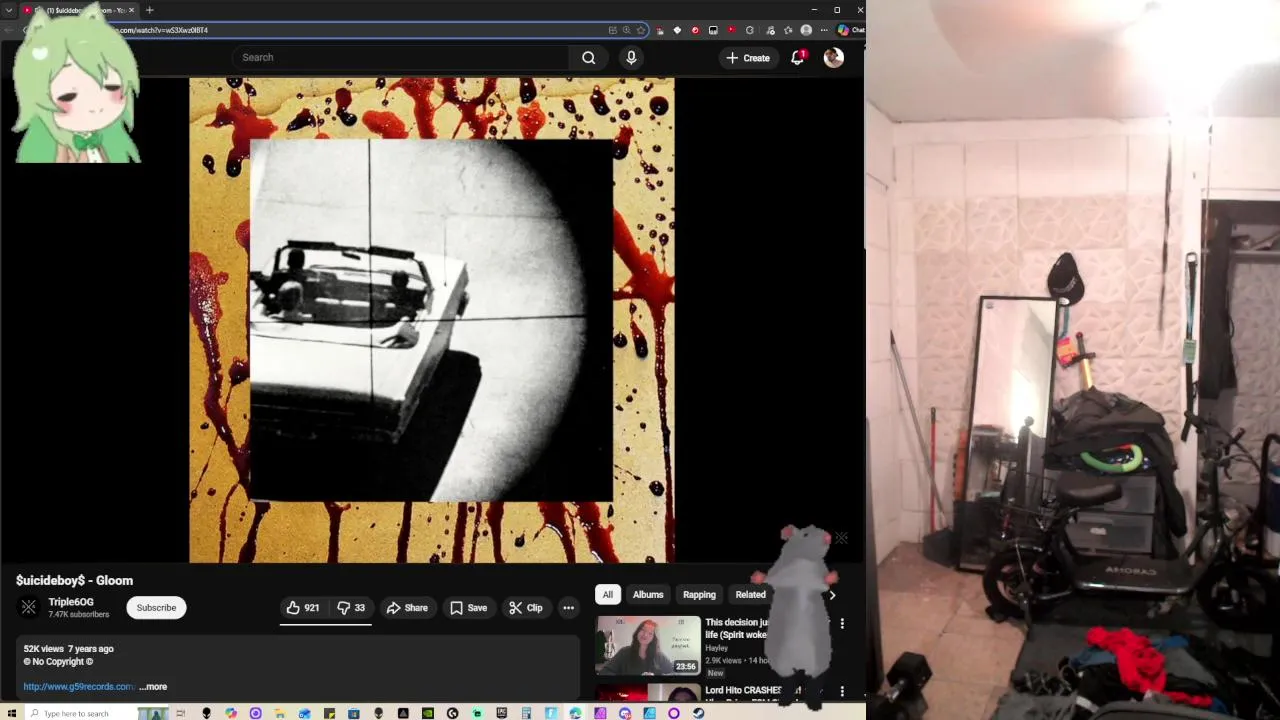Screen dimensions: 1280x720
Task: Click the Gloom video player artwork
Action: [x=431, y=320]
